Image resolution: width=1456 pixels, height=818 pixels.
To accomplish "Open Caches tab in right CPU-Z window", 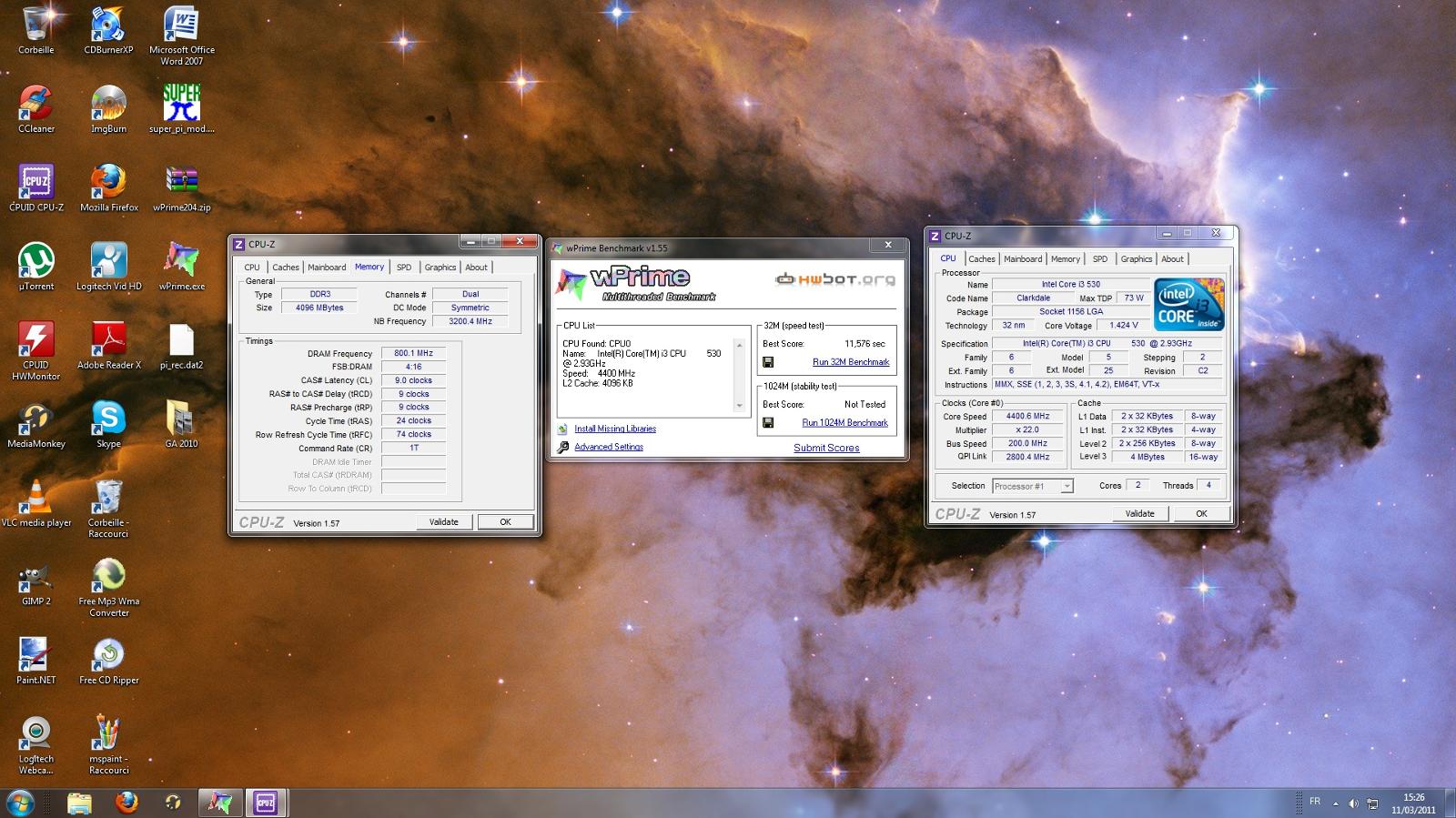I will [982, 259].
